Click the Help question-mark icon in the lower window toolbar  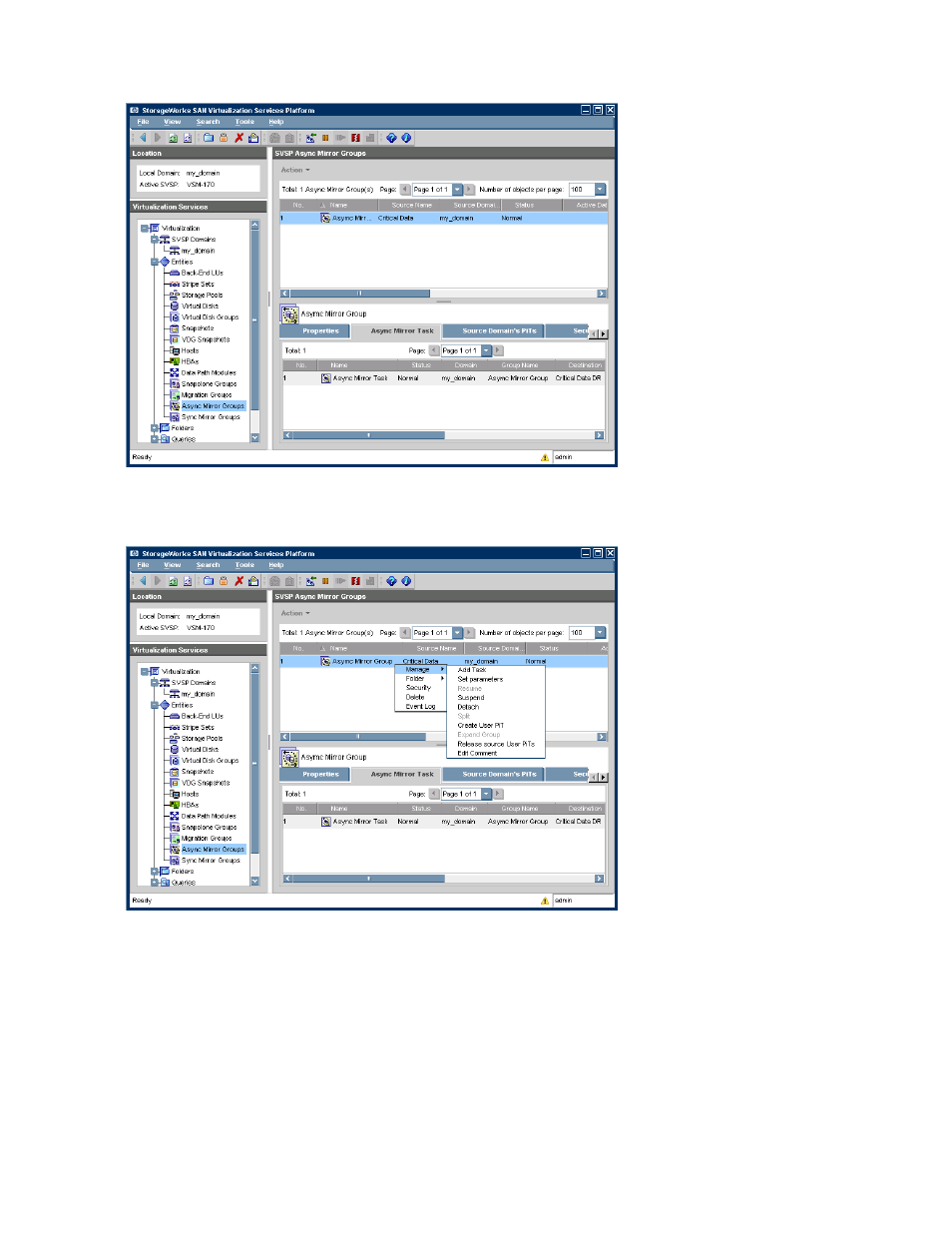coord(391,581)
